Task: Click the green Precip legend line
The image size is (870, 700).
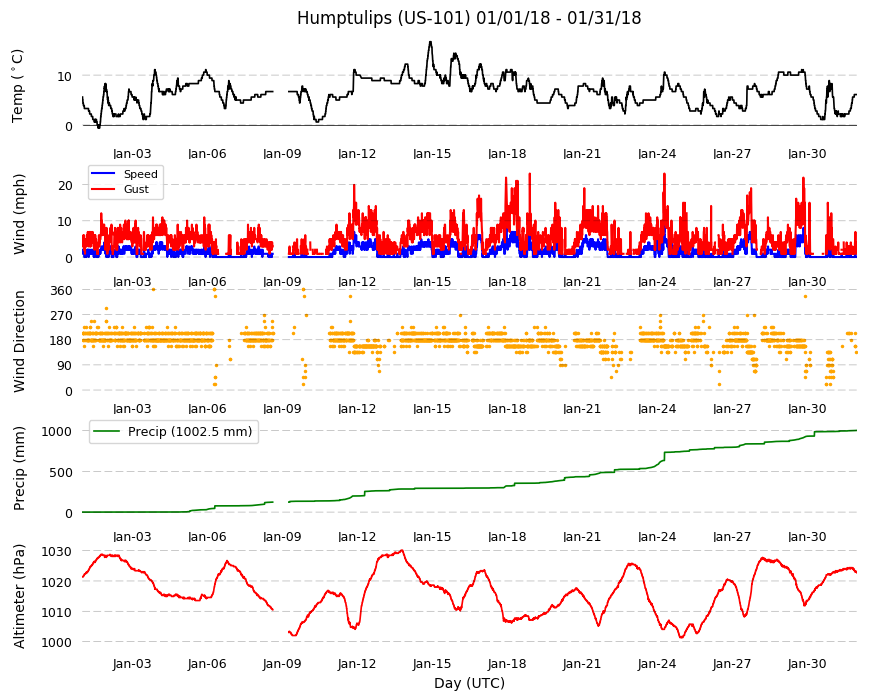Action: tap(107, 432)
